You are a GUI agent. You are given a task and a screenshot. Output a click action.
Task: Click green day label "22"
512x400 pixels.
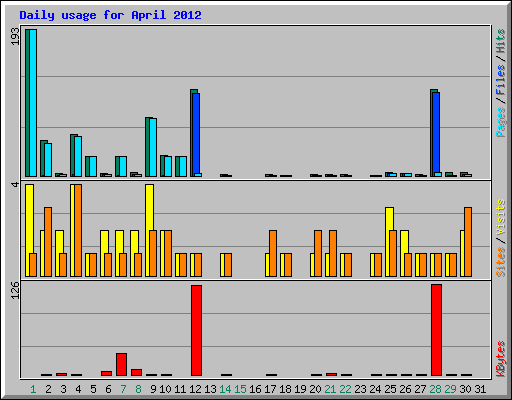(345, 389)
